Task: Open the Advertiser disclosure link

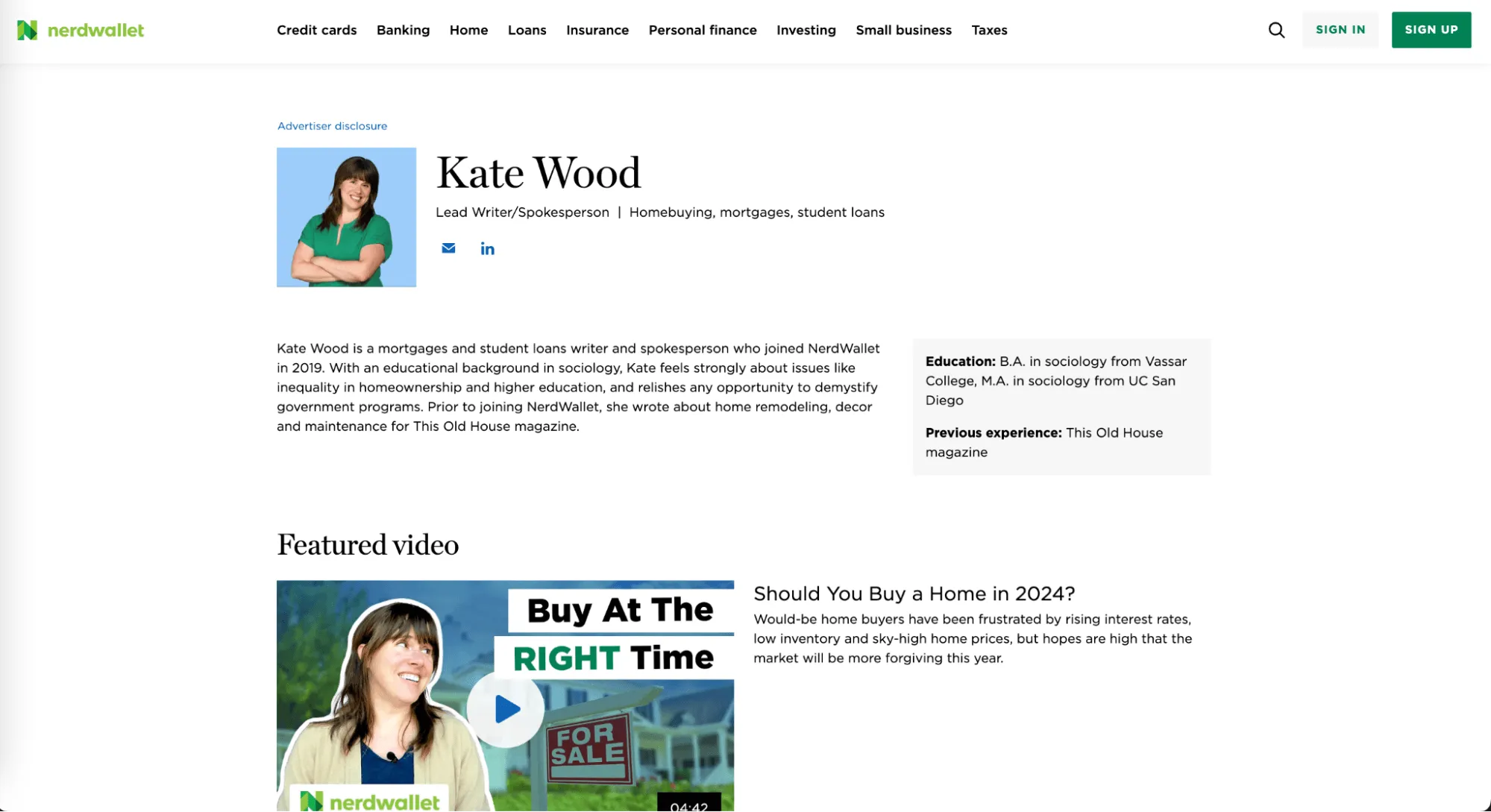Action: coord(332,126)
